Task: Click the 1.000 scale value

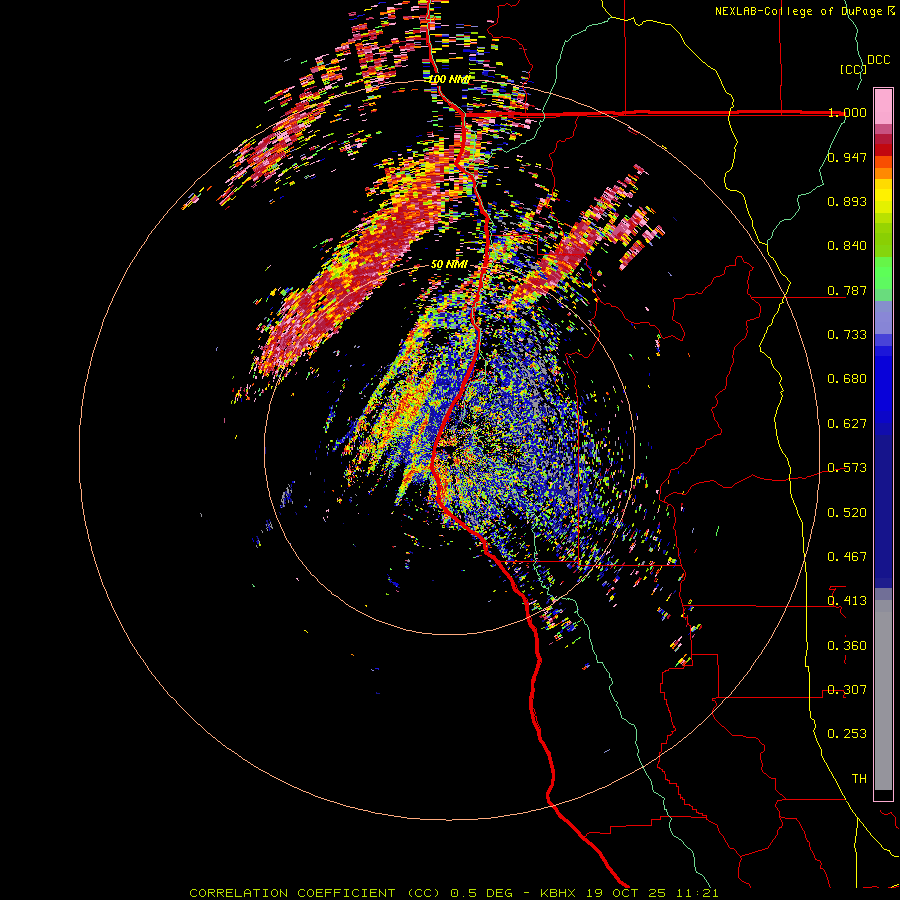Action: 847,112
